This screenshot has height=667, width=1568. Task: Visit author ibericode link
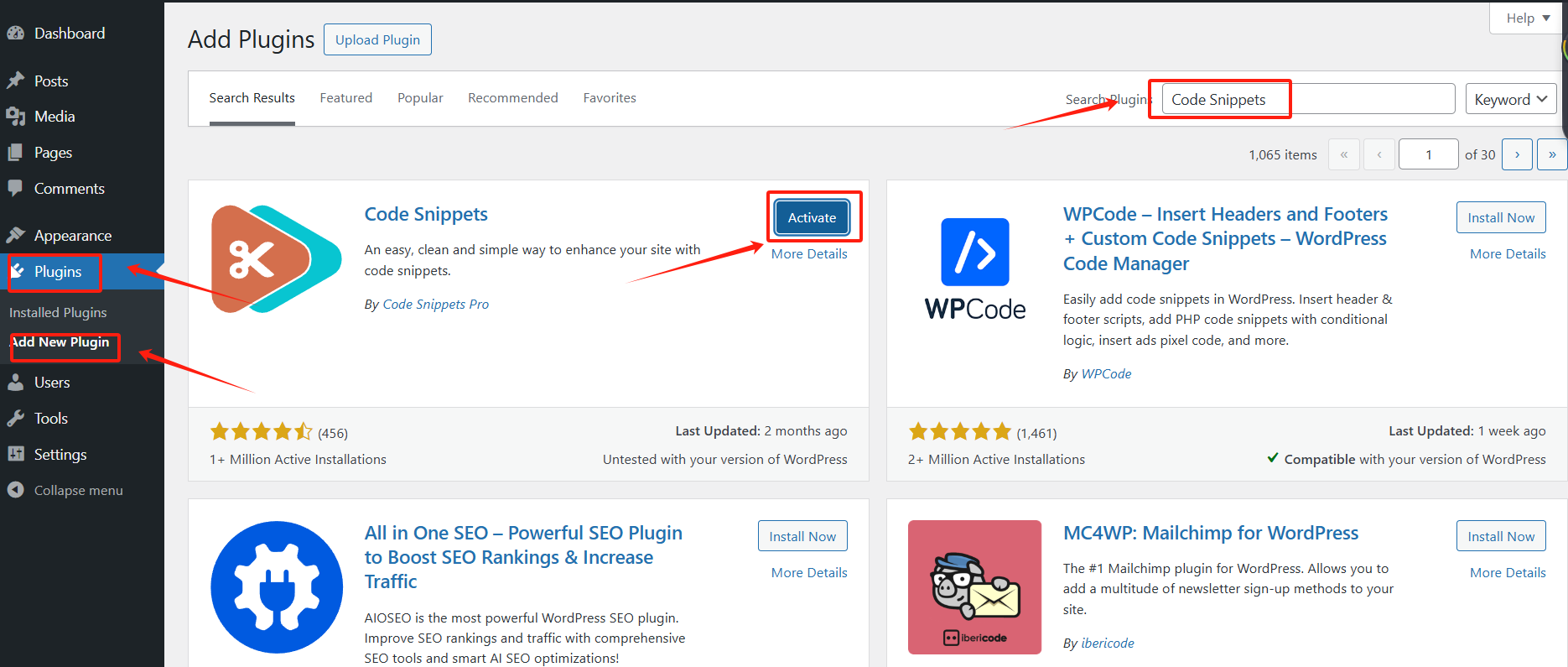(x=1108, y=643)
